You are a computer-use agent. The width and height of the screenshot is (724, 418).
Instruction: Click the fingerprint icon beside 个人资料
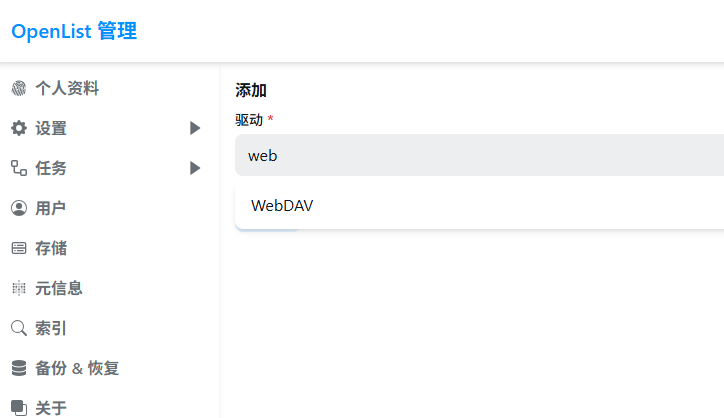(x=19, y=88)
